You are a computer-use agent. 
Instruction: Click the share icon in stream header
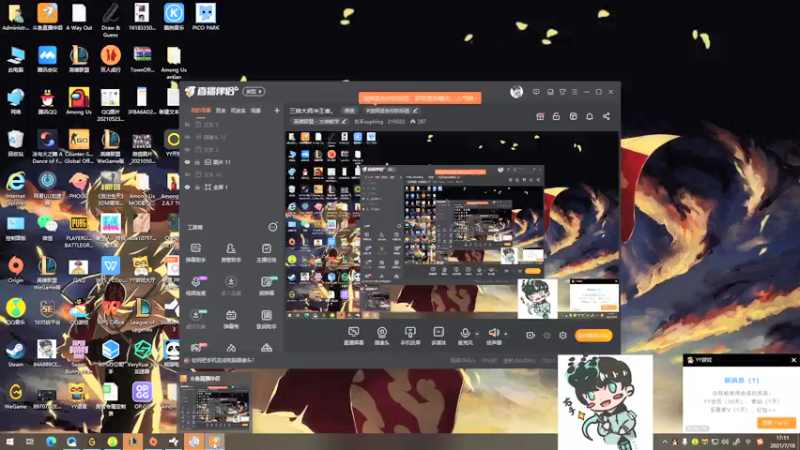point(606,116)
